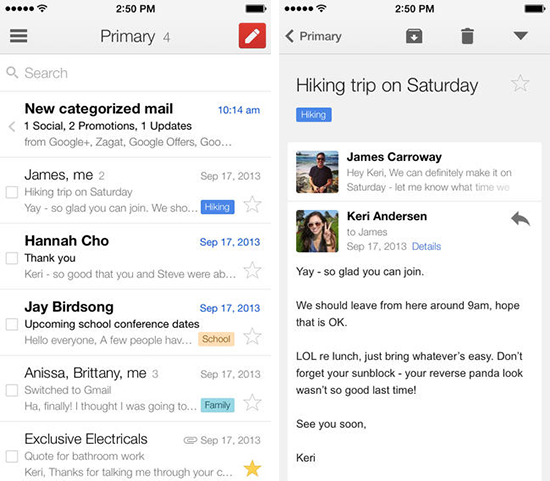The height and width of the screenshot is (481, 550).
Task: Click the attachment paperclip on Exclusive Electricals
Action: [190, 440]
